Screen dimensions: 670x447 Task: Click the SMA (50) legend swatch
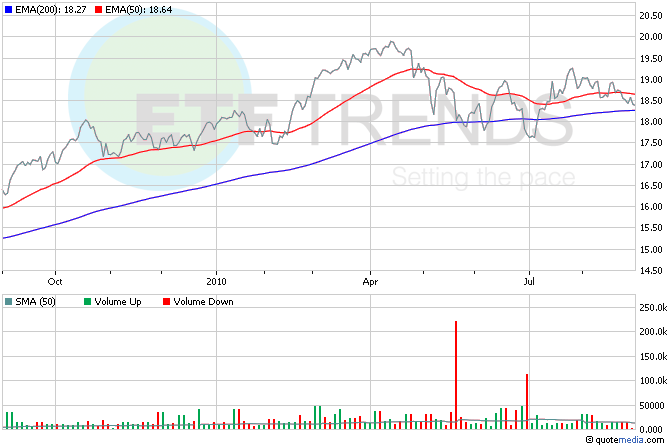pos(8,302)
